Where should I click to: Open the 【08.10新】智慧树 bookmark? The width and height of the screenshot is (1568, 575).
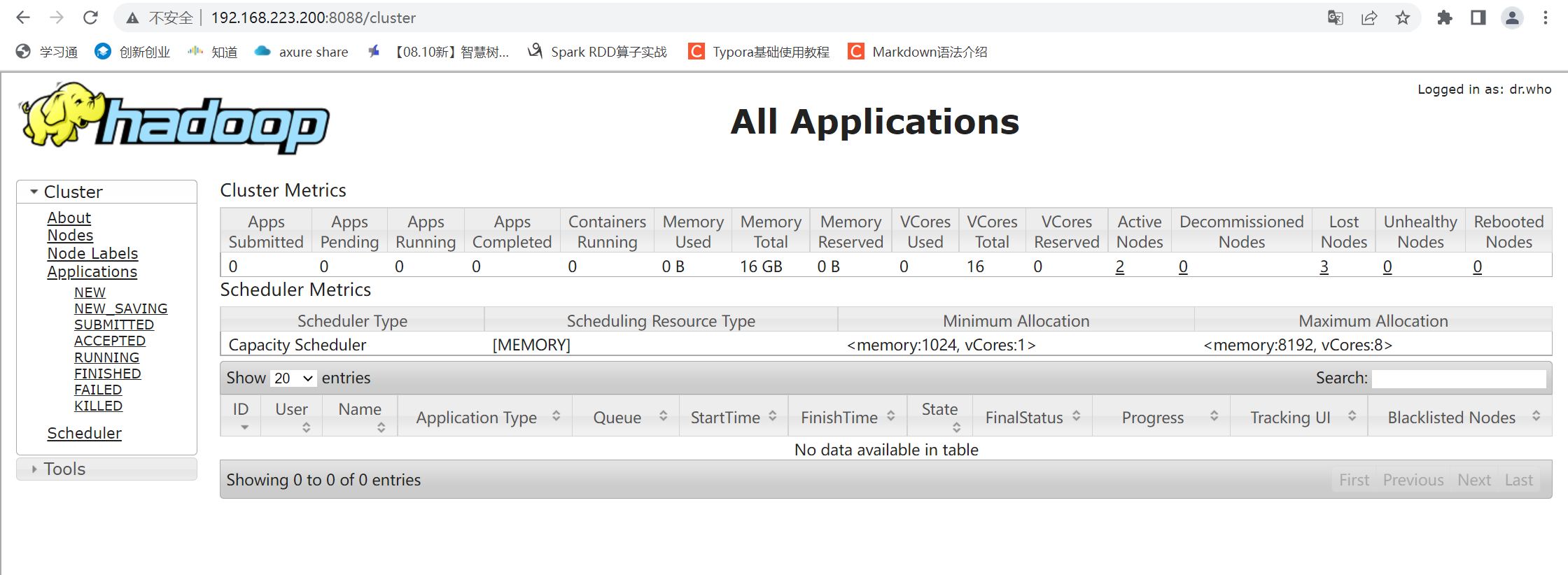coord(438,52)
